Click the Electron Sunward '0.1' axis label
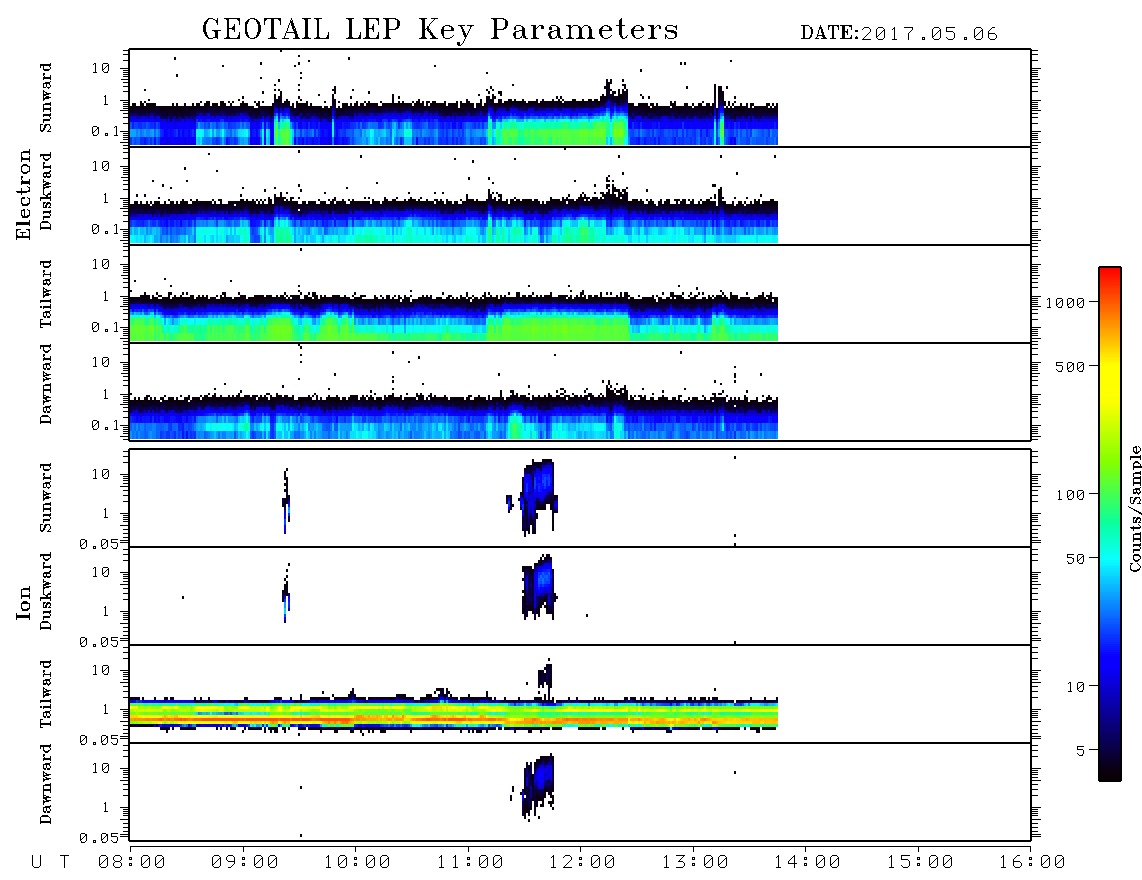Image resolution: width=1142 pixels, height=880 pixels. pos(108,132)
